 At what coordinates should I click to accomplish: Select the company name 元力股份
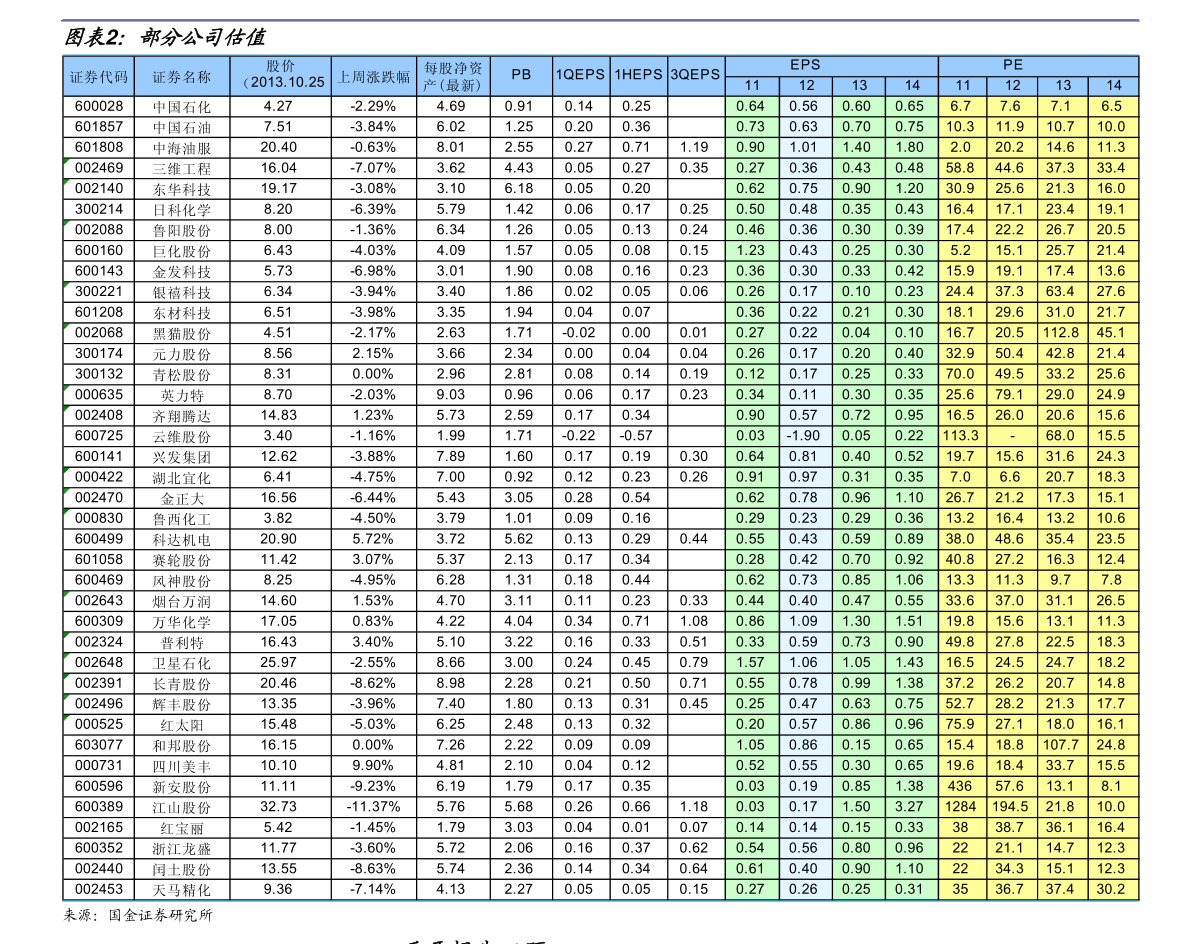click(181, 354)
